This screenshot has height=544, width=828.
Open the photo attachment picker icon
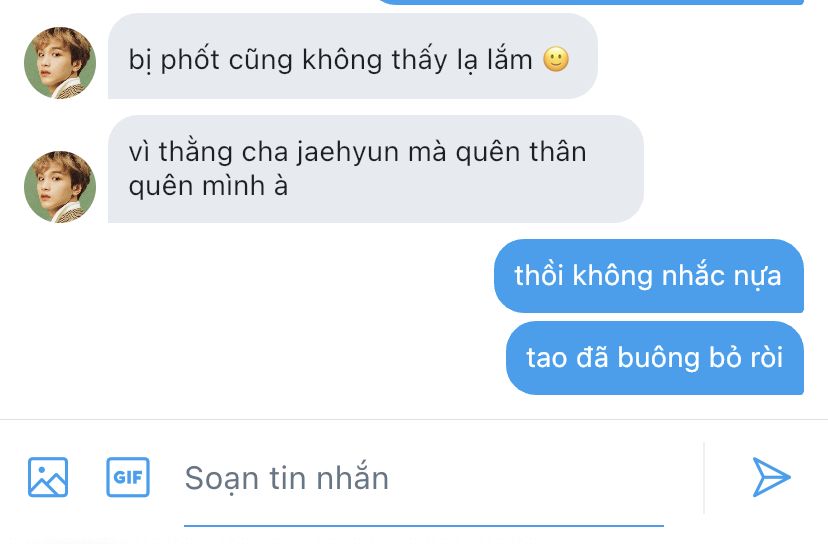point(48,477)
